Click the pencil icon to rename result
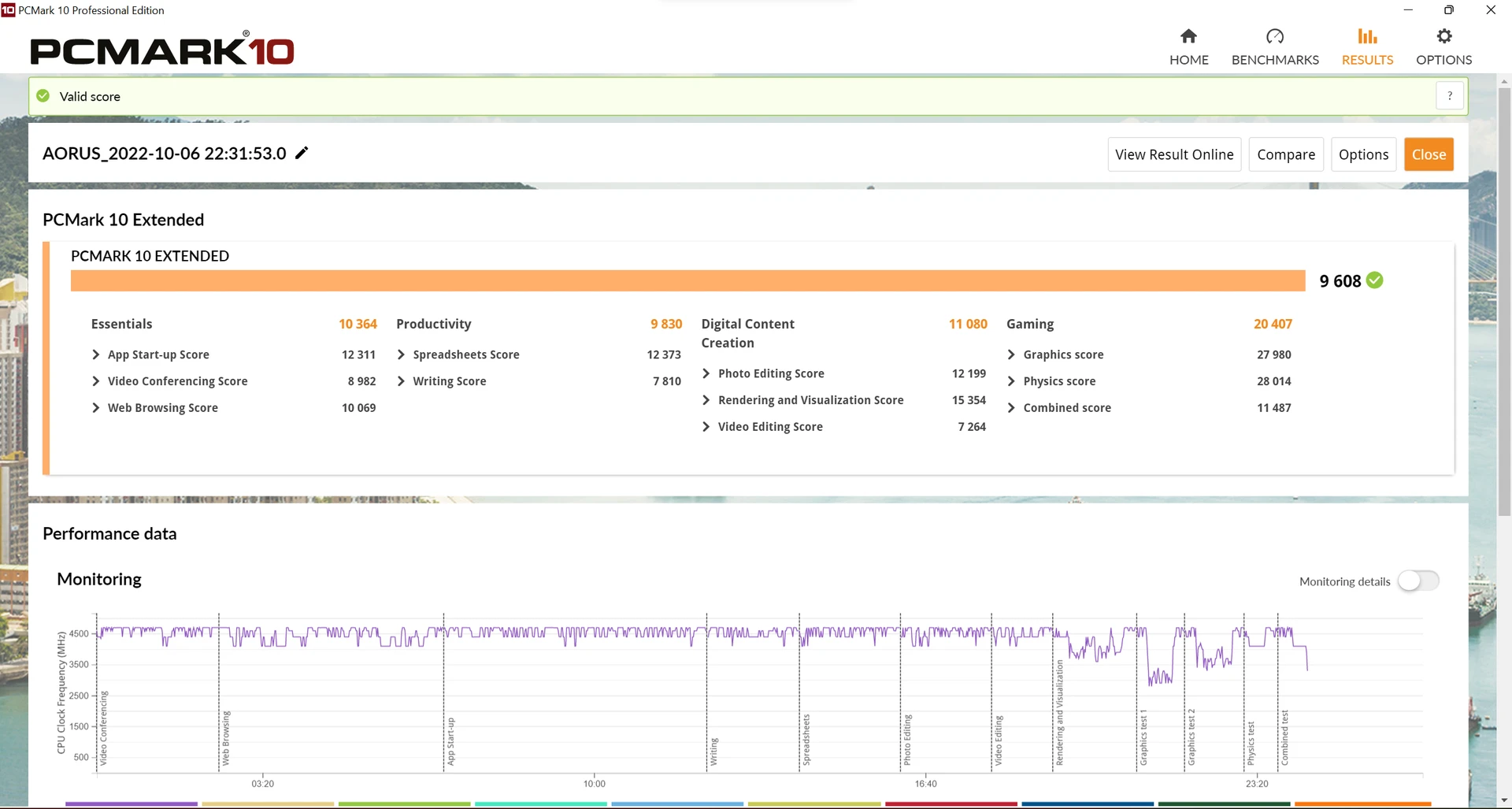 pyautogui.click(x=302, y=153)
